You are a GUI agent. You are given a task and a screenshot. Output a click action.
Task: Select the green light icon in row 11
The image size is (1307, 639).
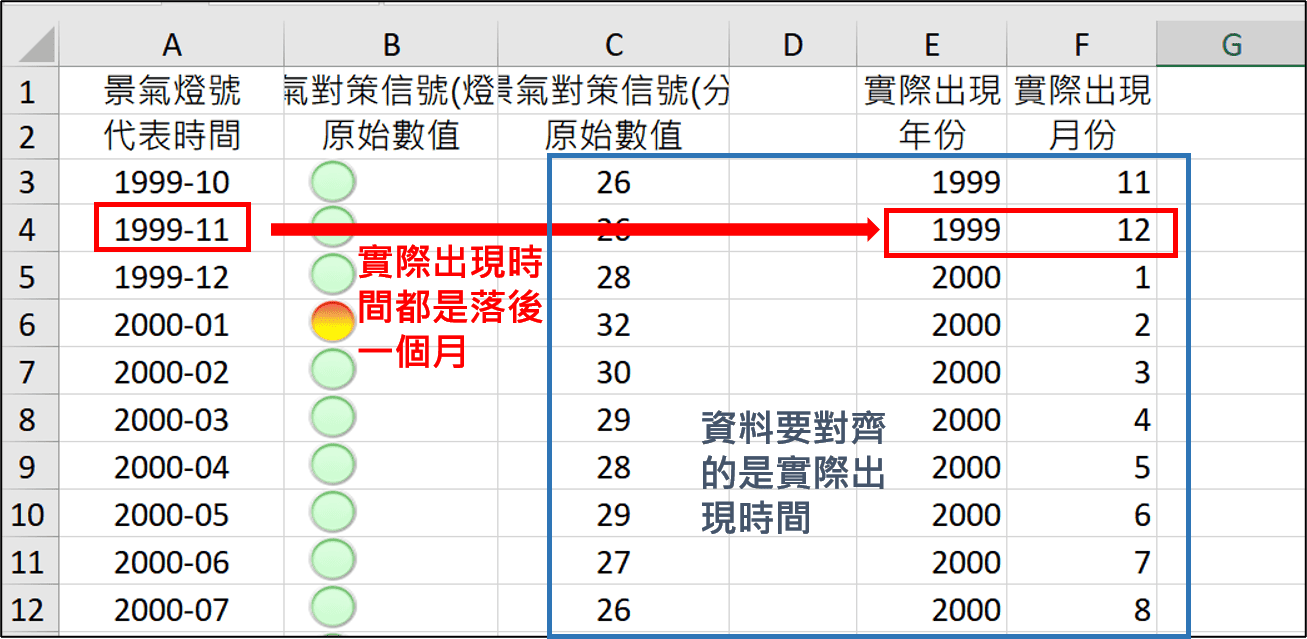(x=333, y=562)
